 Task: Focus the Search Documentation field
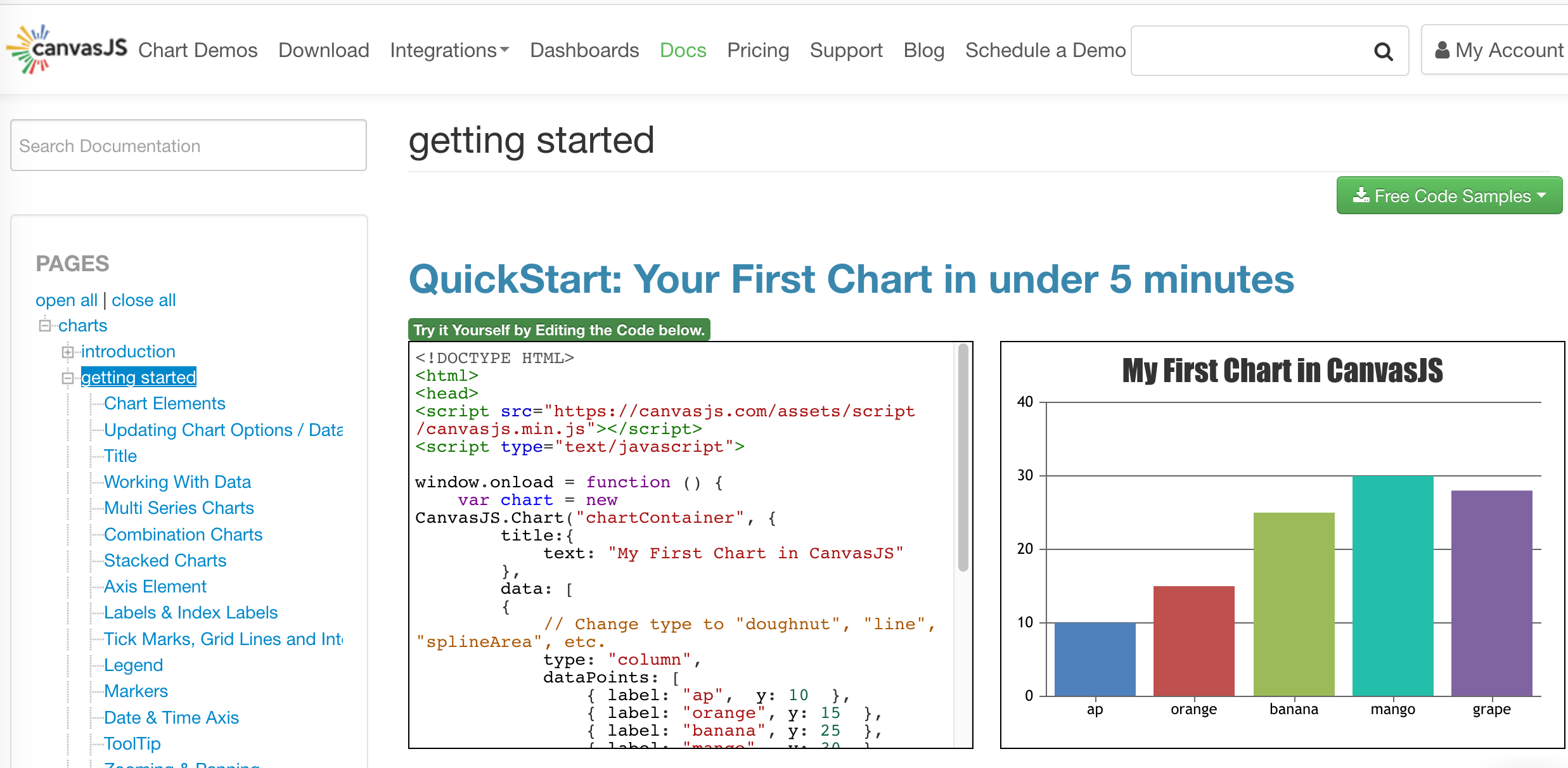(188, 146)
